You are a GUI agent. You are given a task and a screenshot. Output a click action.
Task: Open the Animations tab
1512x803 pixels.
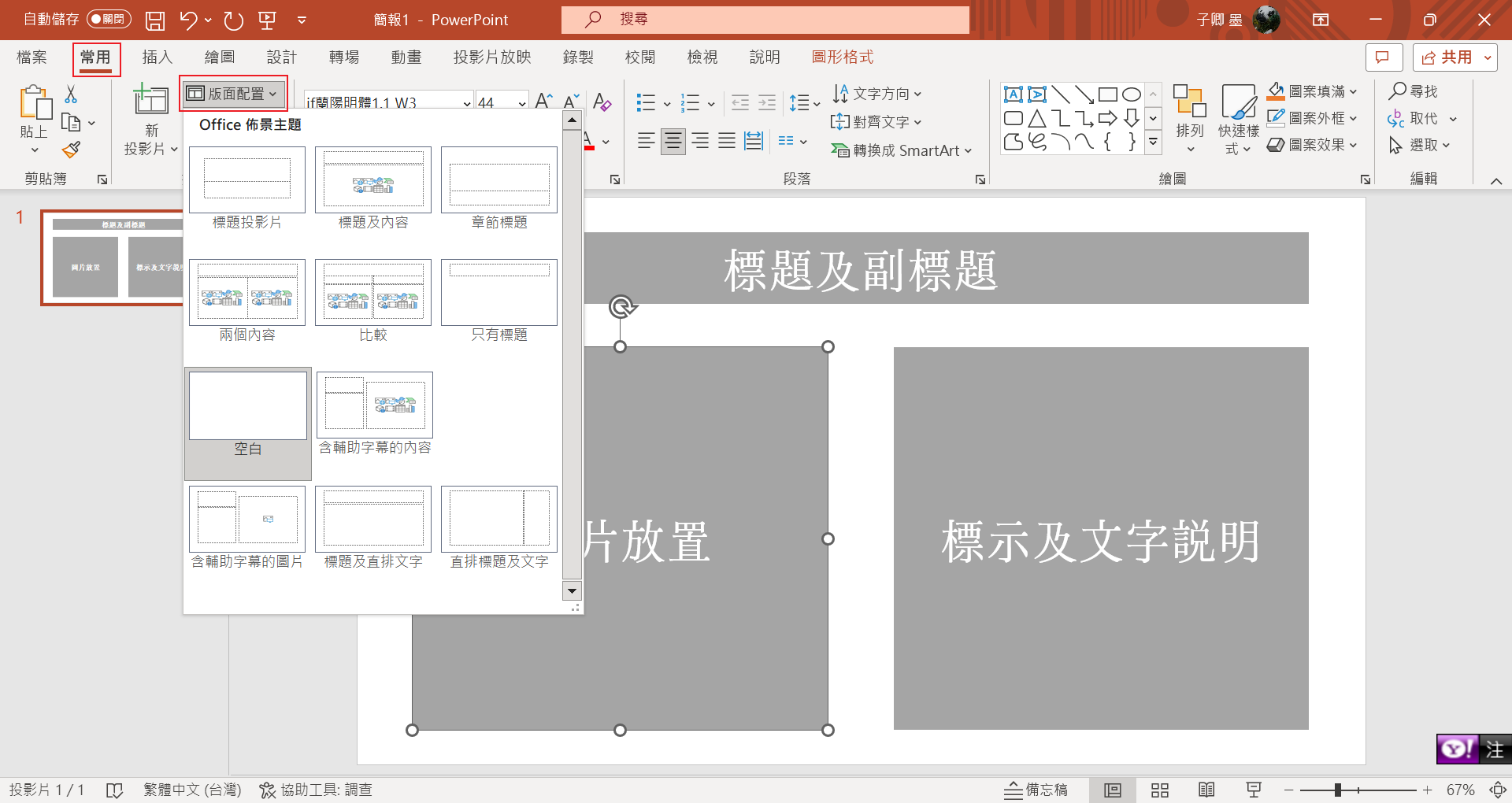coord(406,57)
